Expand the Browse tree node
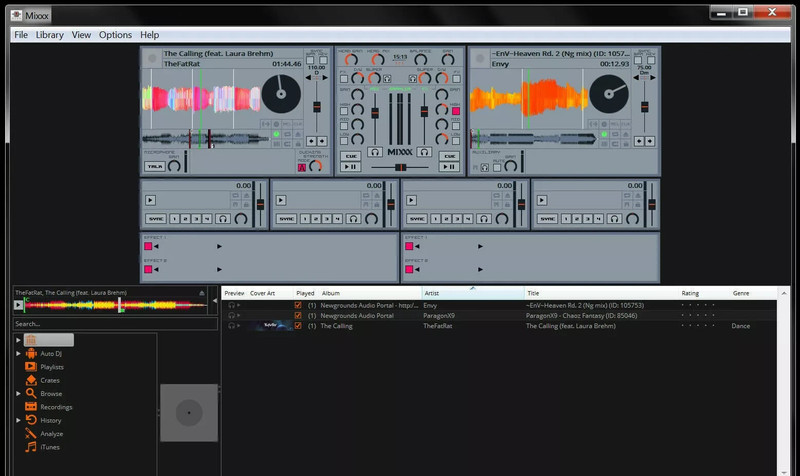Viewport: 800px width, 476px height. [x=18, y=393]
